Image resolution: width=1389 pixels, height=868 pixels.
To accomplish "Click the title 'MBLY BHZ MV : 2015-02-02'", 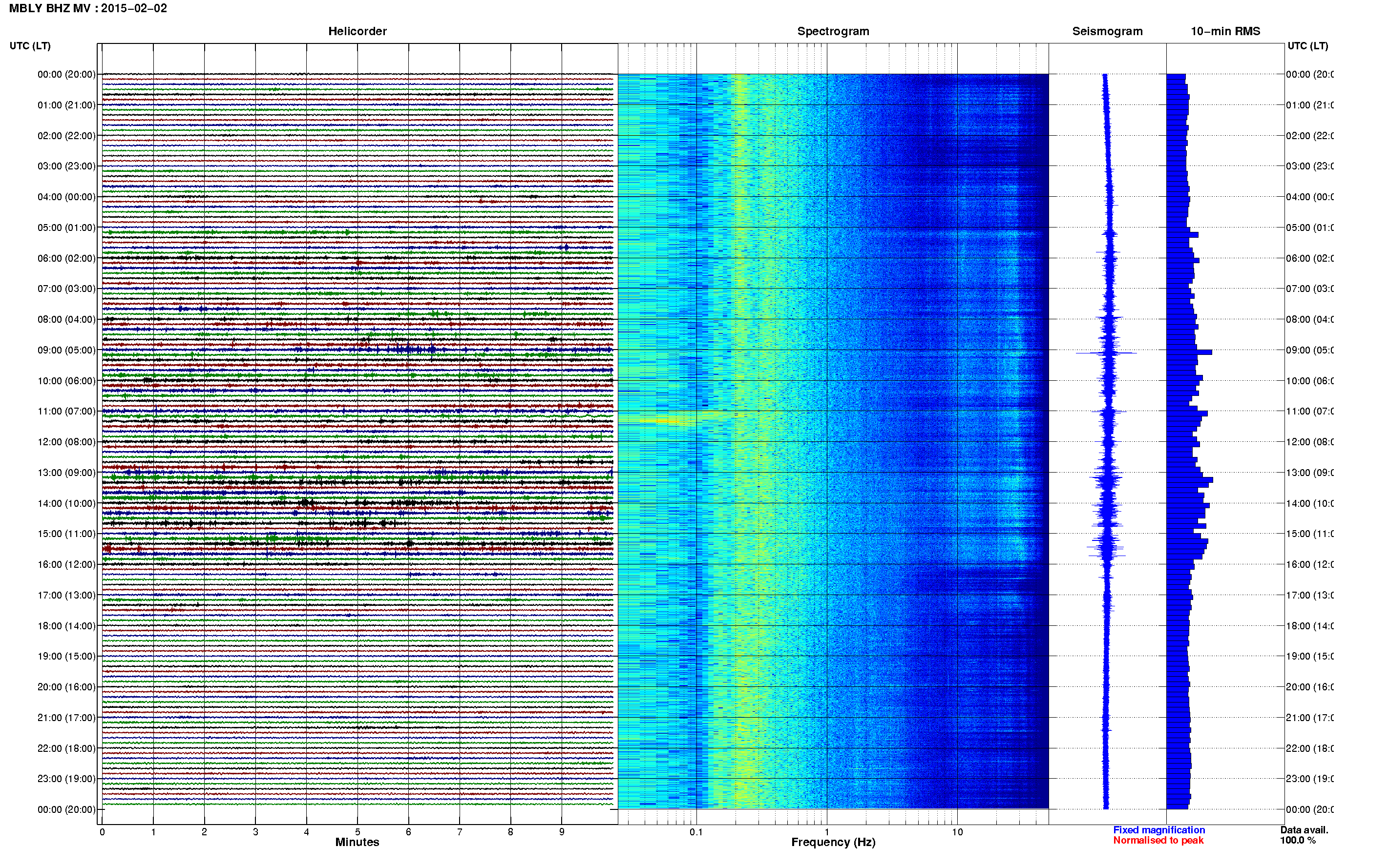I will pyautogui.click(x=88, y=8).
